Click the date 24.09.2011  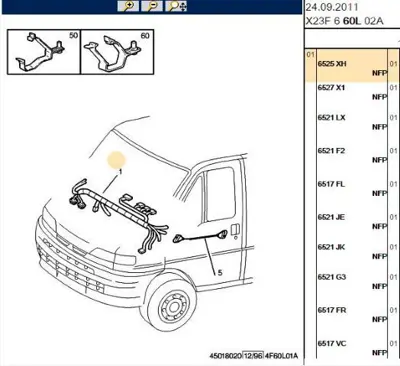pos(332,7)
